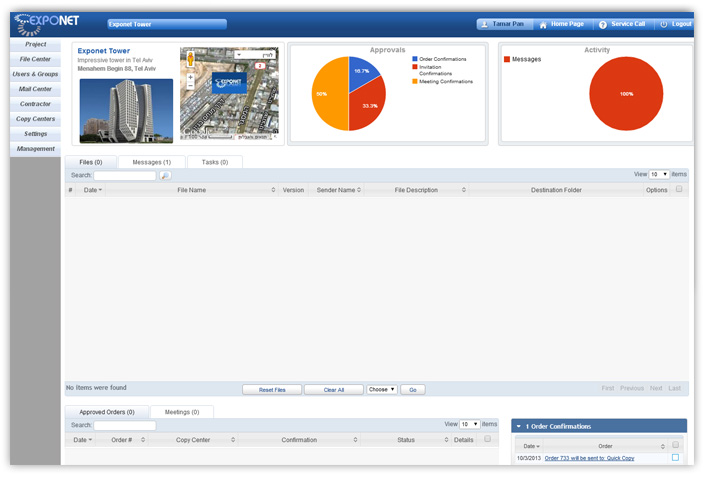Tick the Details header checkbox in Approved Orders
Viewport: 707px width, 477px height.
(x=487, y=438)
